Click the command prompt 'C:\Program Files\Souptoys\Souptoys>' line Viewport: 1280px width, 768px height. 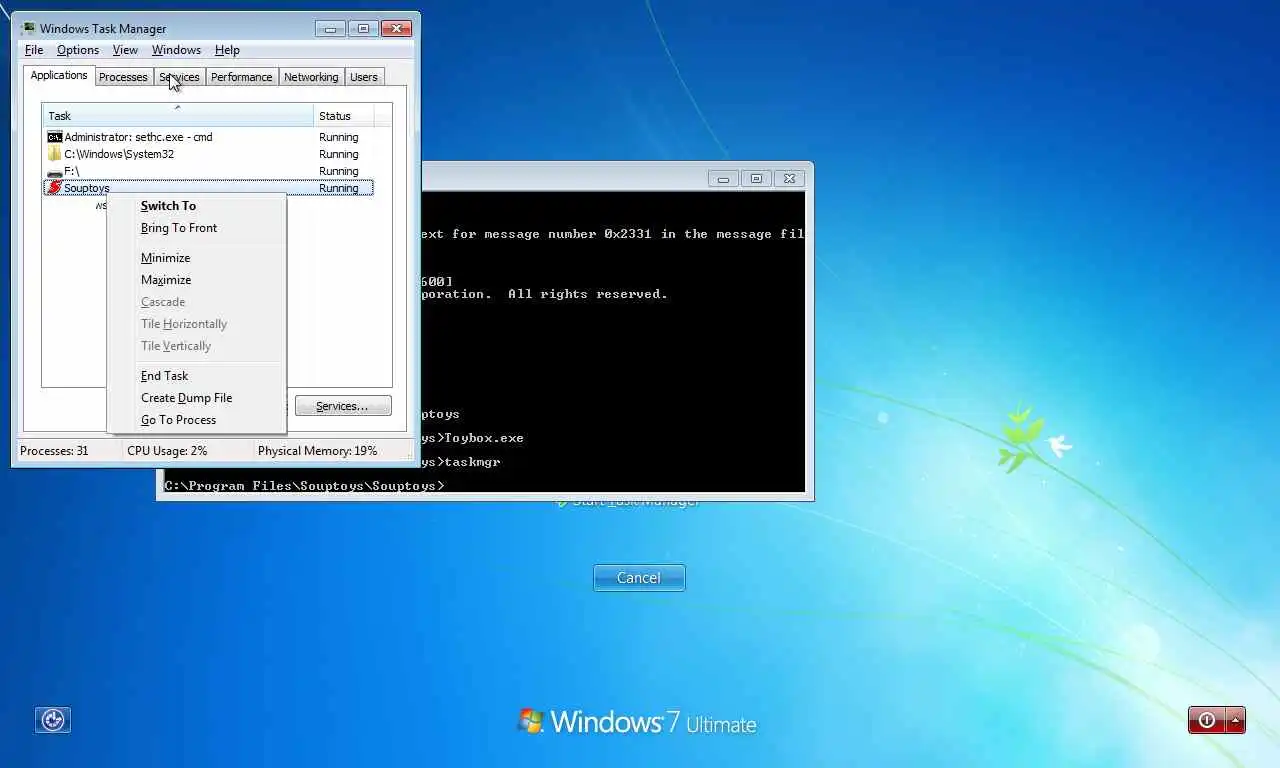(304, 486)
